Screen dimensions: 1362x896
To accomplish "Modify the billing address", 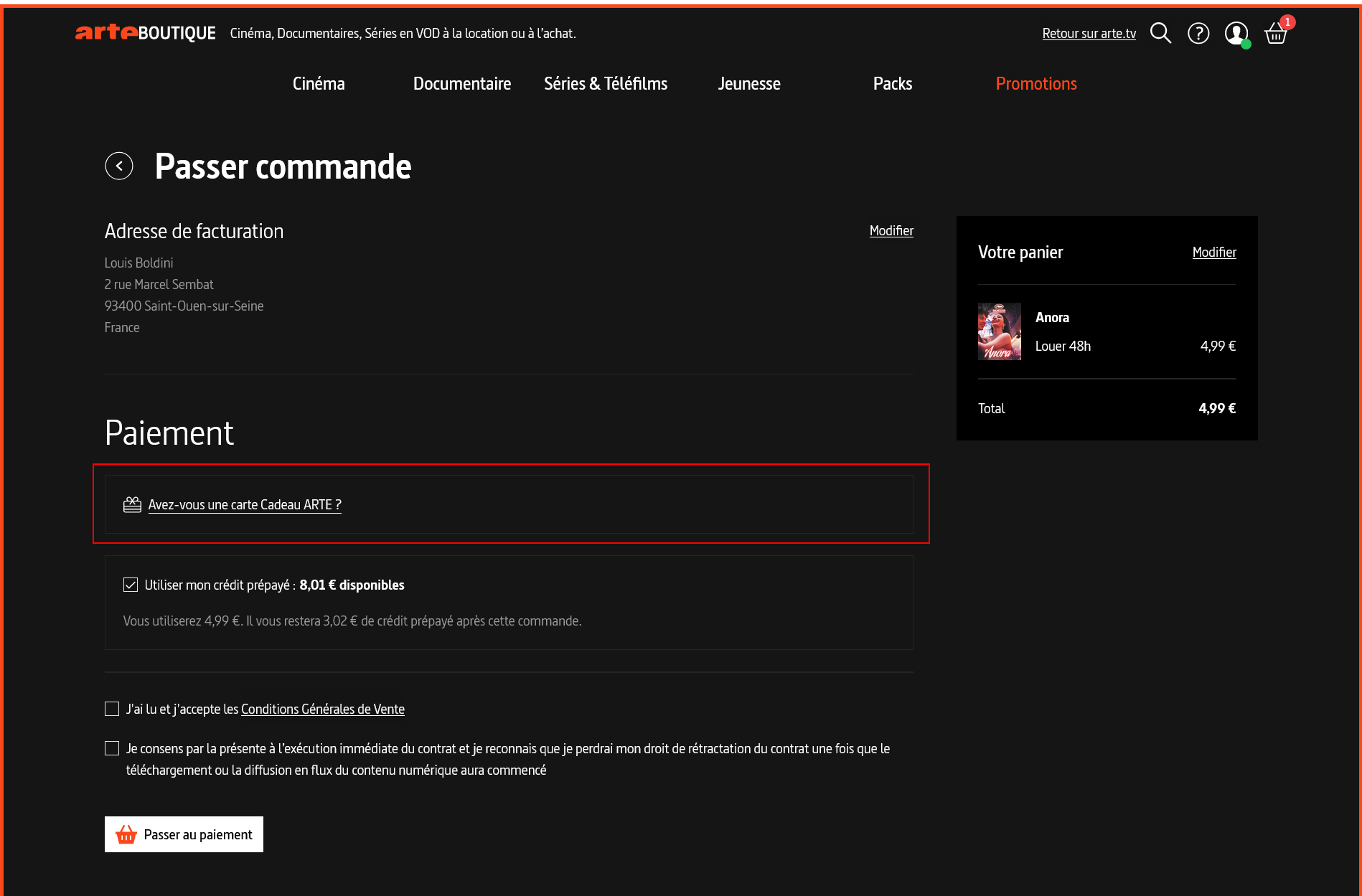I will coord(891,230).
